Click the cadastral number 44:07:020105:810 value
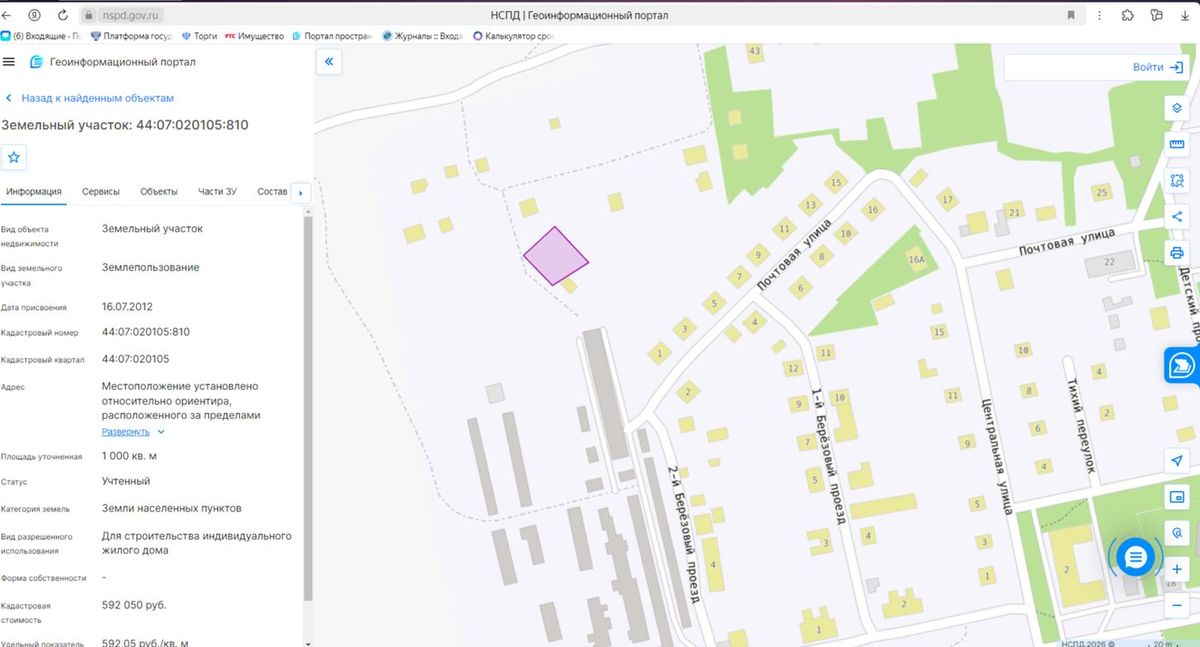This screenshot has height=647, width=1200. pos(146,332)
